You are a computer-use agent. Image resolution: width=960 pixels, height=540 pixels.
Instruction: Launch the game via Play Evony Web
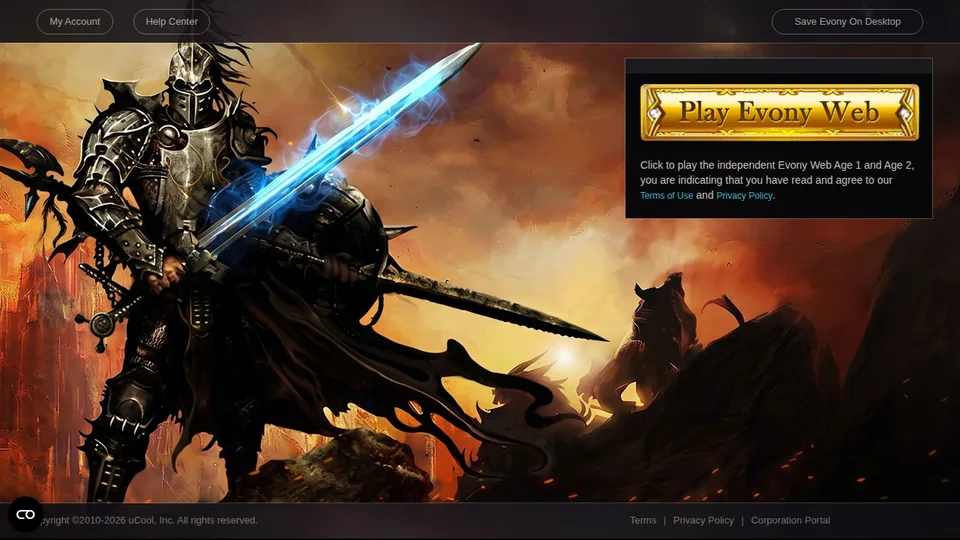pyautogui.click(x=779, y=112)
